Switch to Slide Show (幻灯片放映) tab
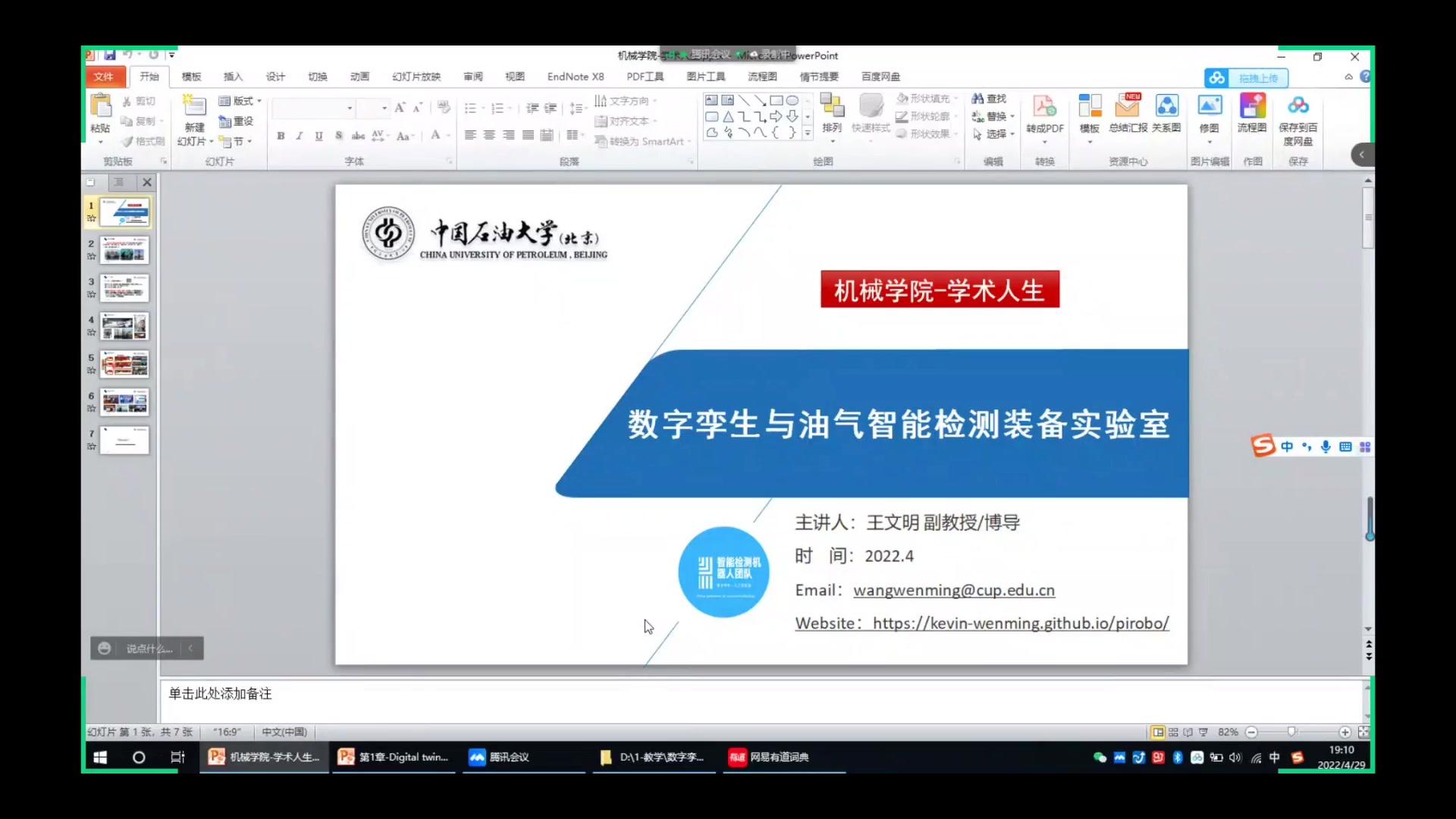Viewport: 1456px width, 819px height. coord(416,77)
